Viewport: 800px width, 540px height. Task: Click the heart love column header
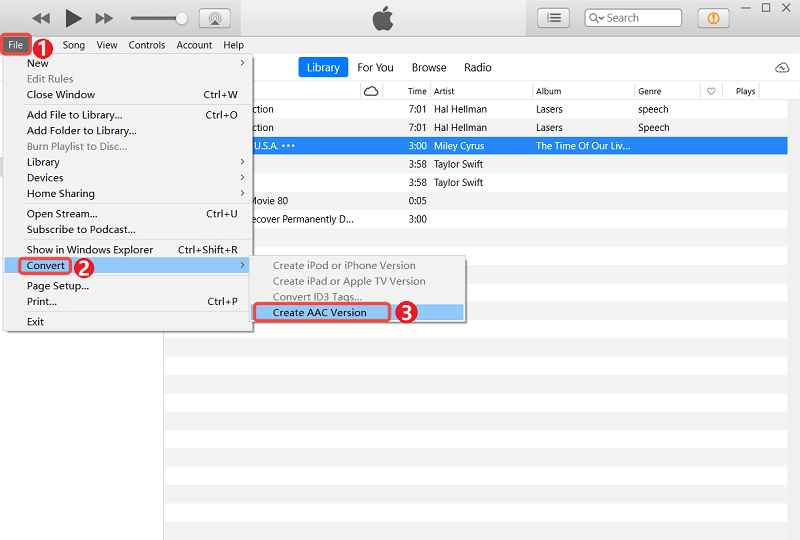pos(711,91)
